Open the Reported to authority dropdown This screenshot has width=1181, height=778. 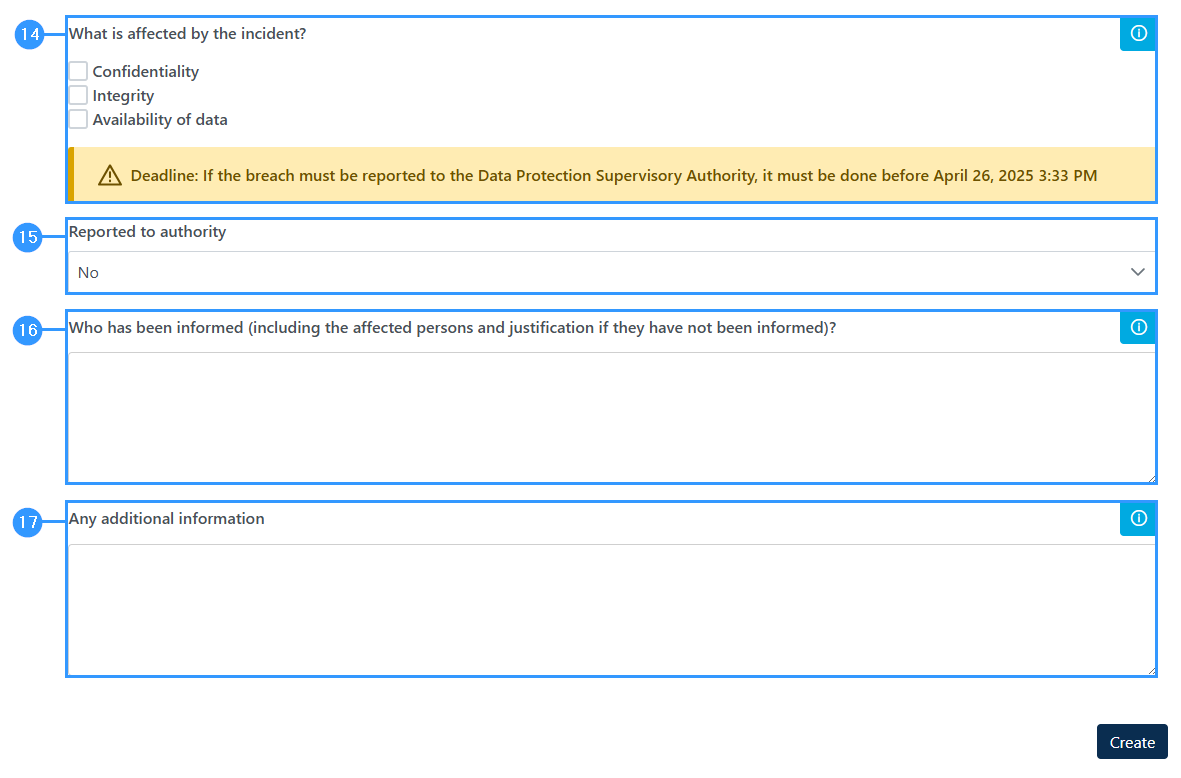tap(612, 273)
